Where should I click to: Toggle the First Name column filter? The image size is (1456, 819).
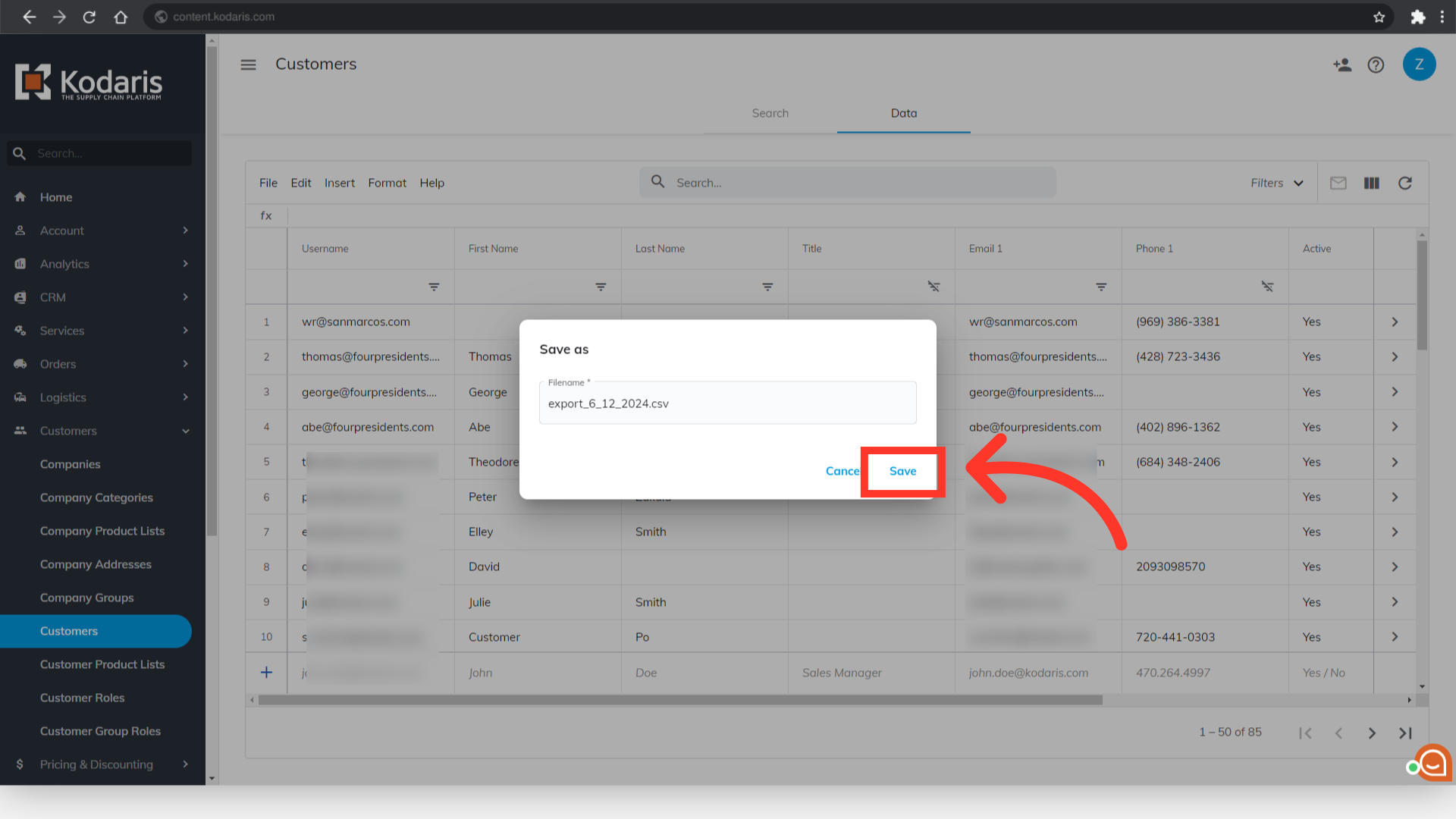[601, 287]
